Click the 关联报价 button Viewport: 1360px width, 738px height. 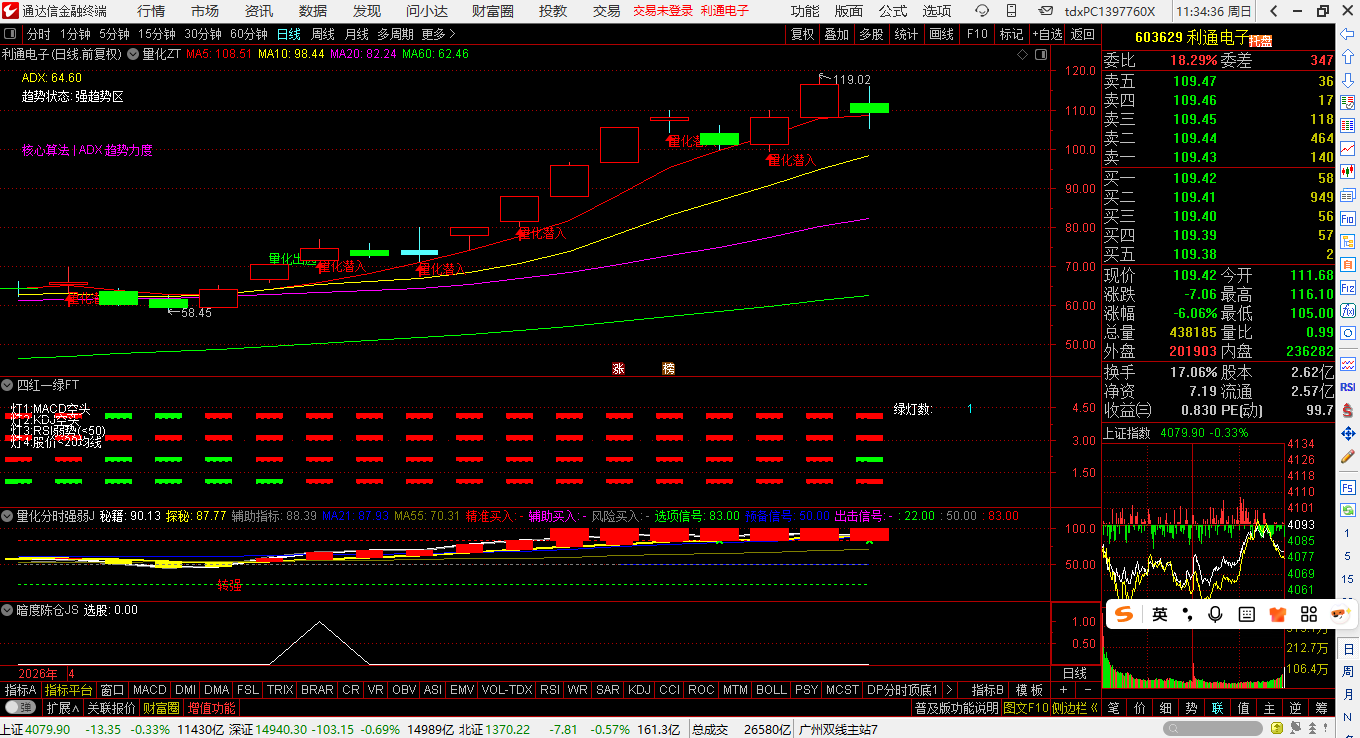click(x=111, y=707)
